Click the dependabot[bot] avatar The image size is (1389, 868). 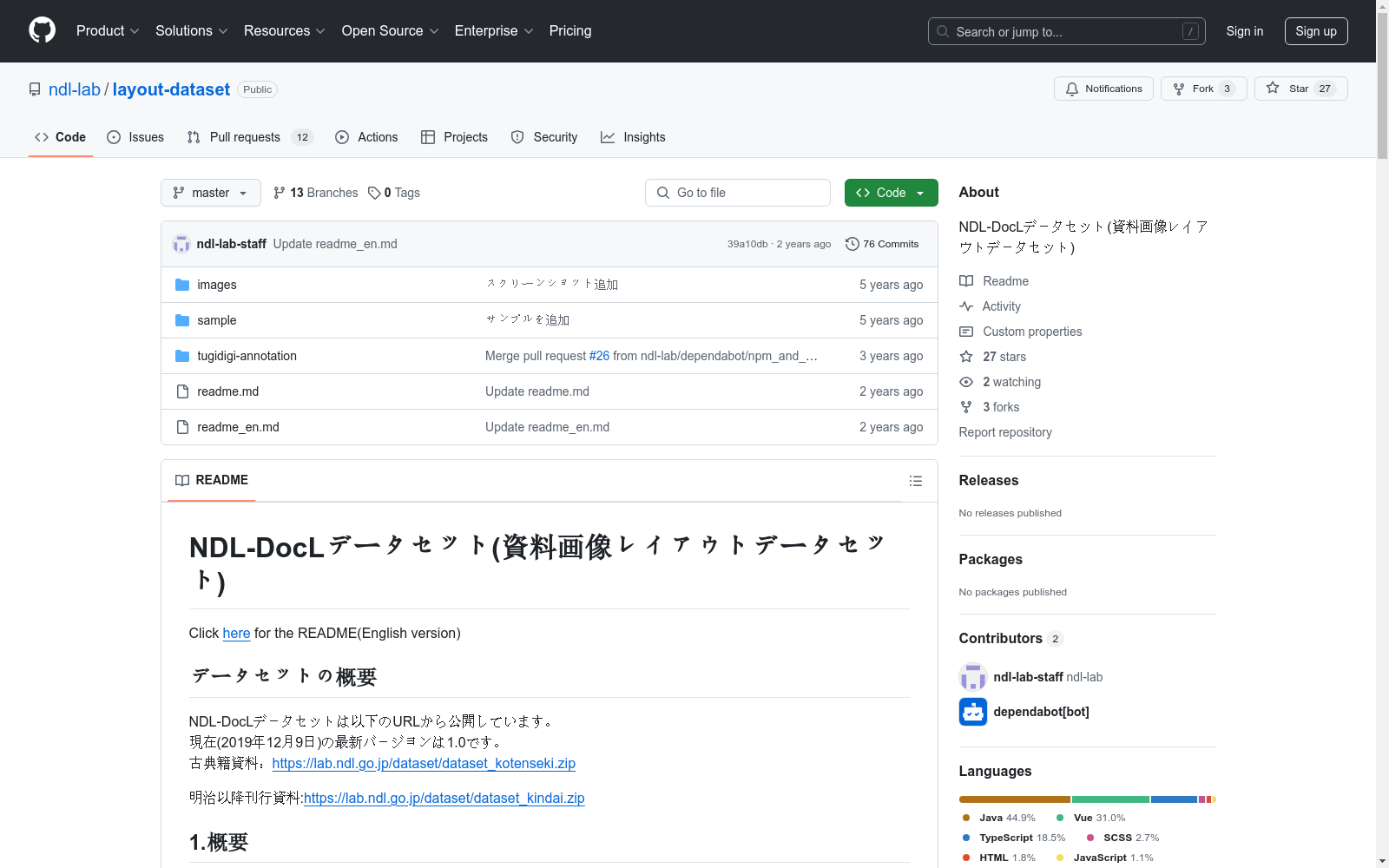(x=973, y=712)
